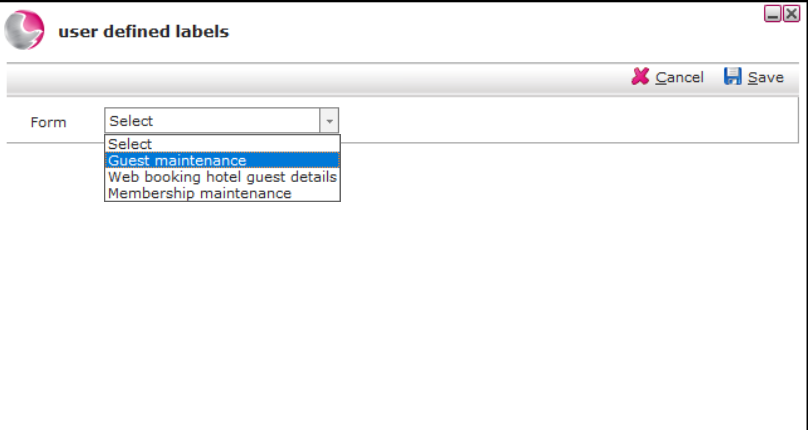Click the blue floppy disk Save icon
This screenshot has height=430, width=808.
(732, 77)
